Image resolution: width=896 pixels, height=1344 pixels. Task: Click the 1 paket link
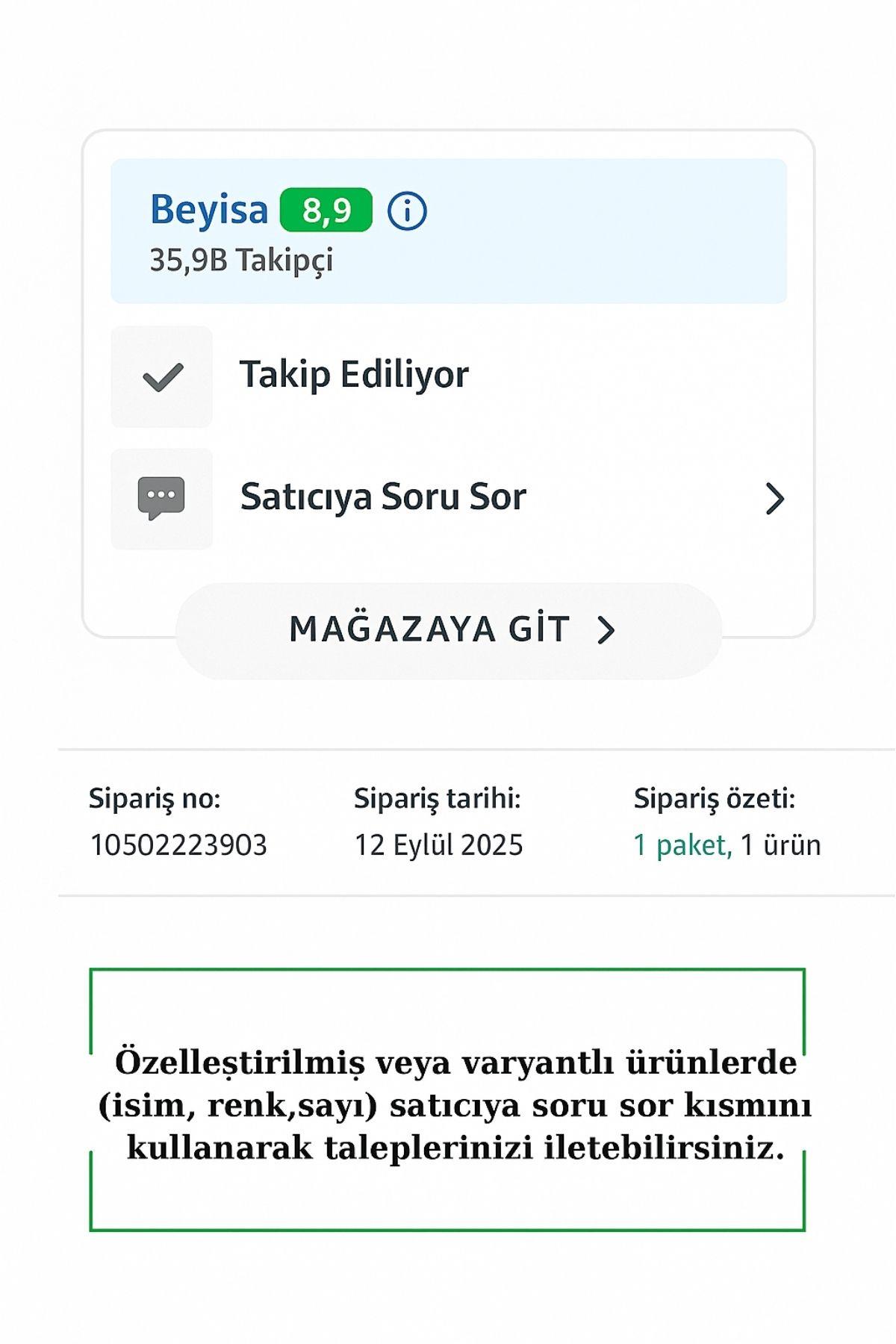(x=682, y=845)
